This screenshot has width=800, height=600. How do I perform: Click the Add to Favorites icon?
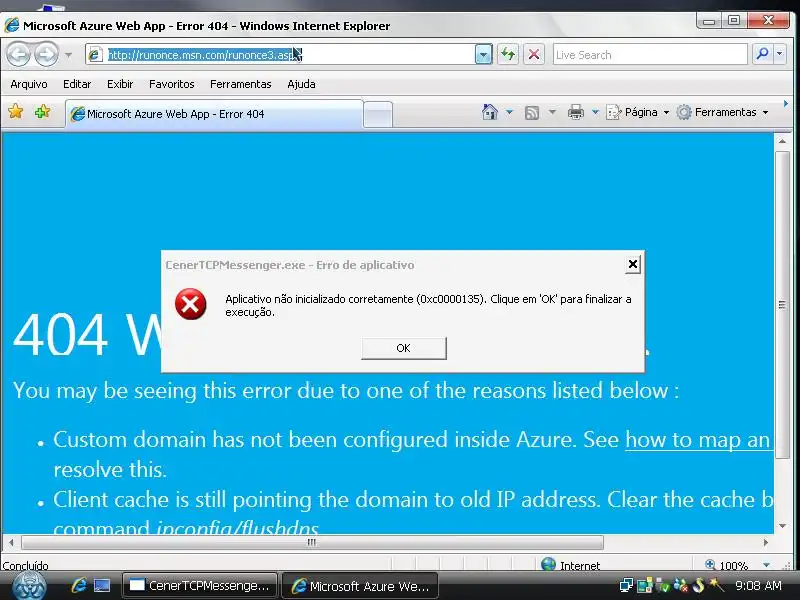[x=42, y=111]
